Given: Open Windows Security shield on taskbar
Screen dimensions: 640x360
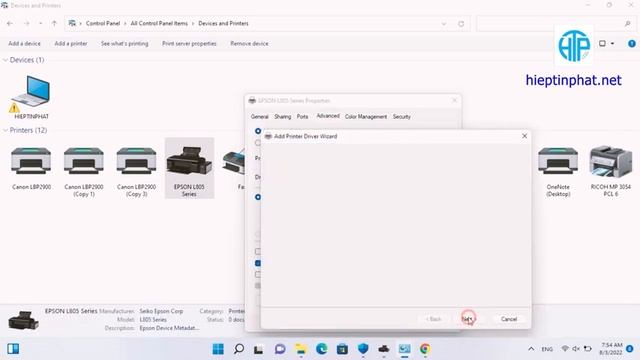Looking at the screenshot, I should pos(363,349).
